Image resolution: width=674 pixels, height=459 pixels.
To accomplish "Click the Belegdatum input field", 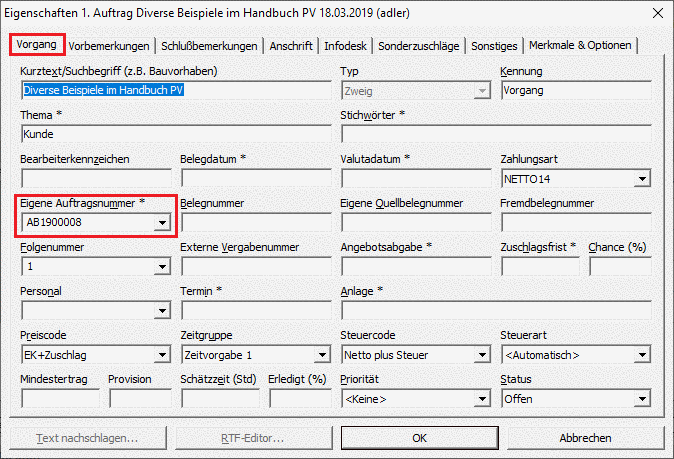I will point(256,178).
